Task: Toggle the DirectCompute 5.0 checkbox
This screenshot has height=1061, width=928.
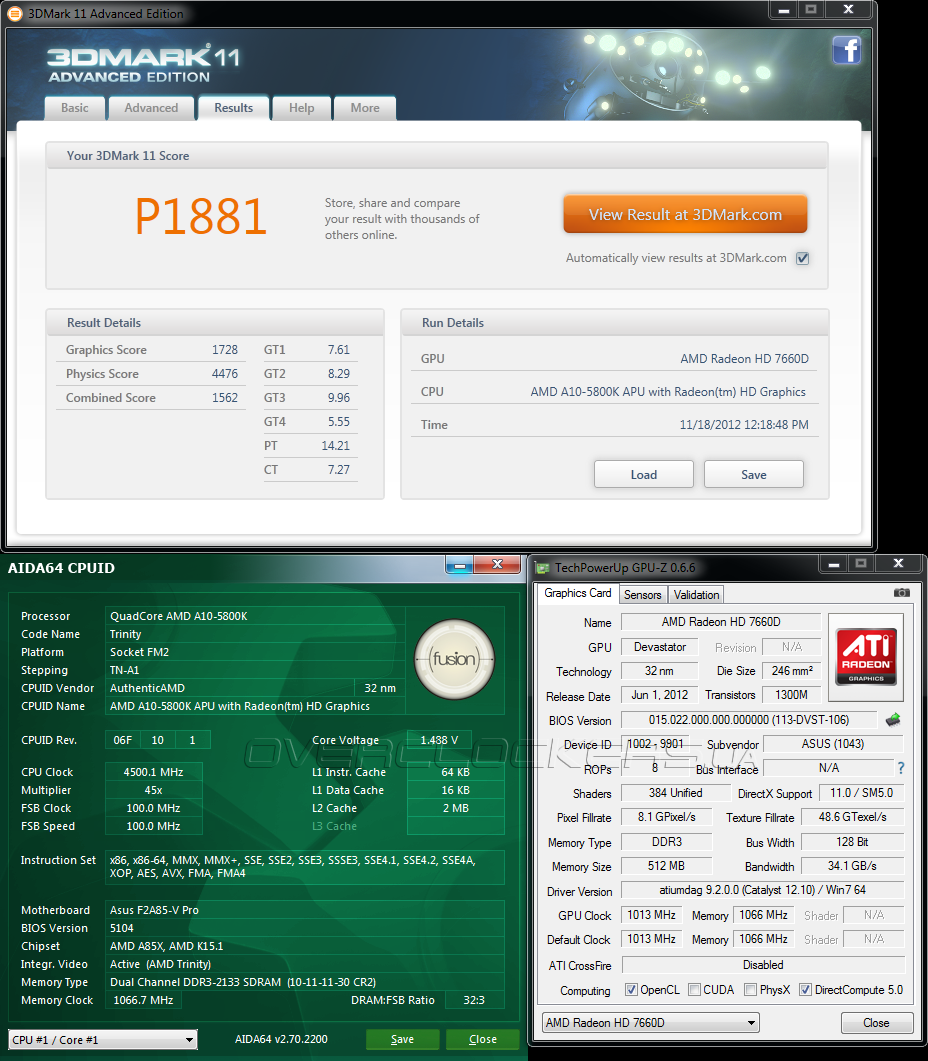Action: click(x=805, y=989)
